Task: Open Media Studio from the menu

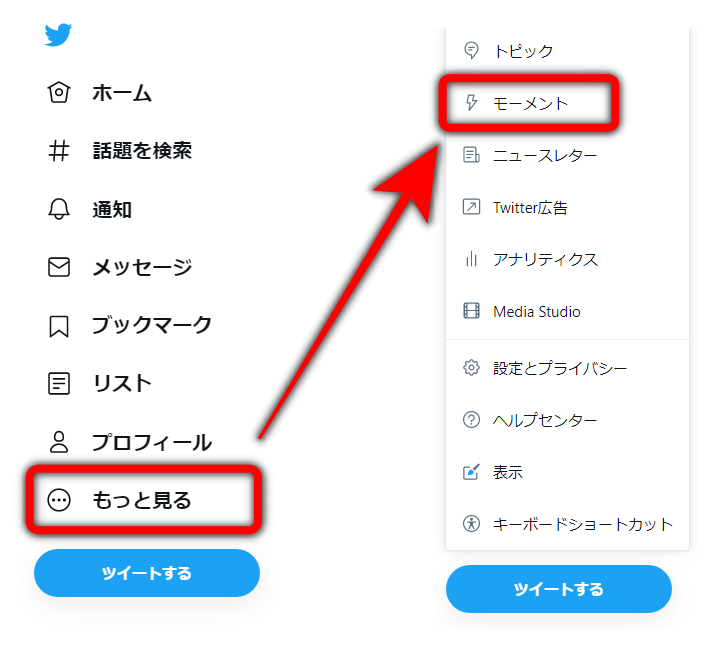Action: [567, 312]
